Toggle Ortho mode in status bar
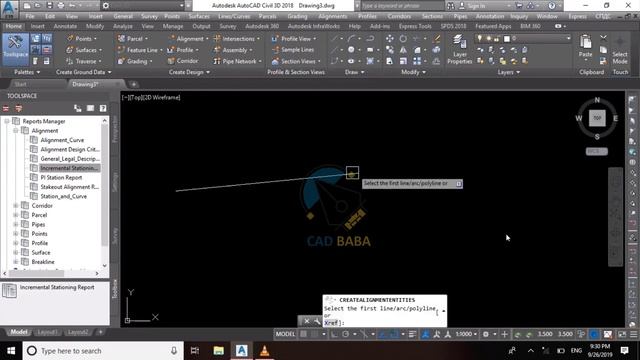 pyautogui.click(x=334, y=334)
